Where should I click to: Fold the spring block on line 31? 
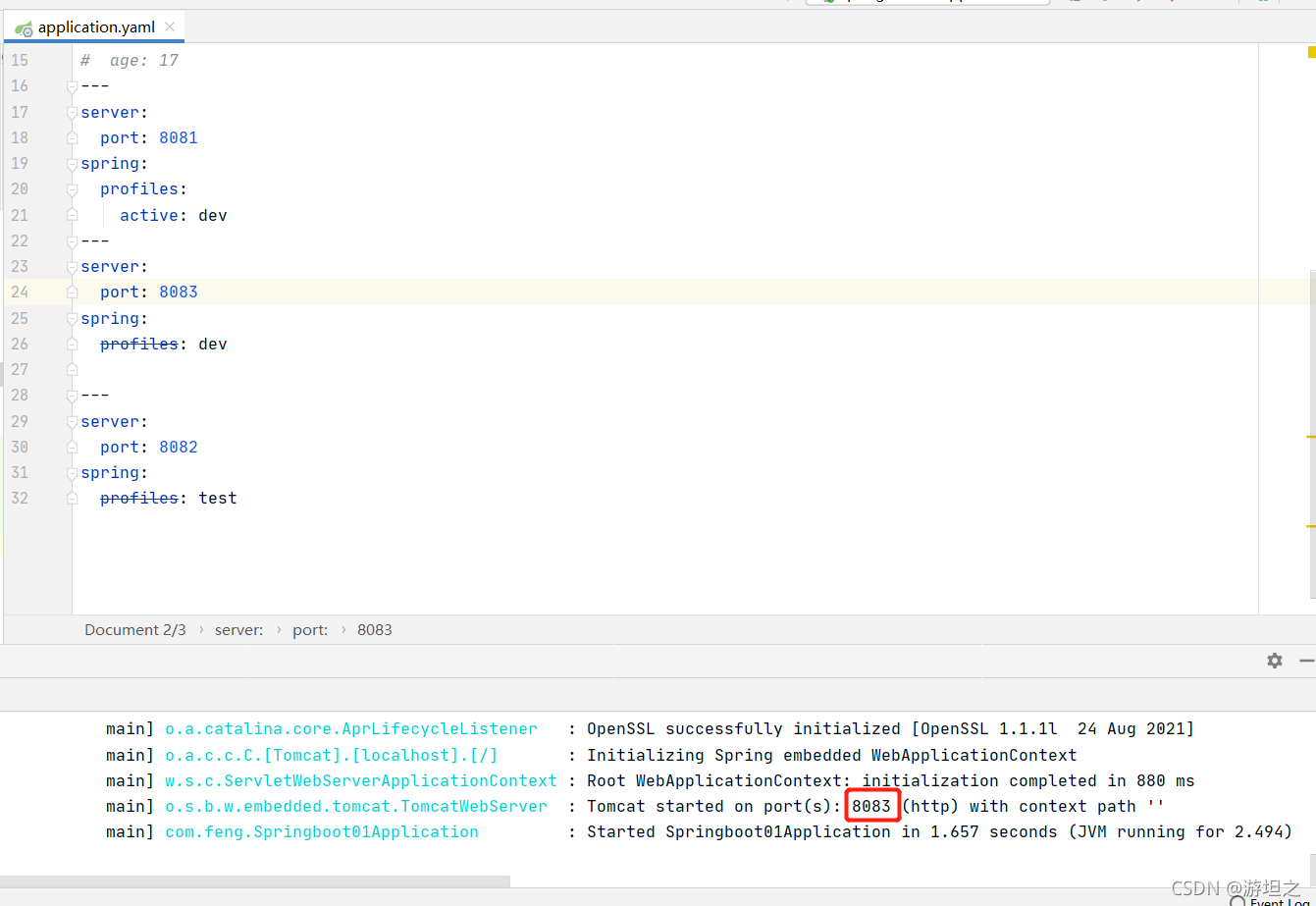click(71, 472)
